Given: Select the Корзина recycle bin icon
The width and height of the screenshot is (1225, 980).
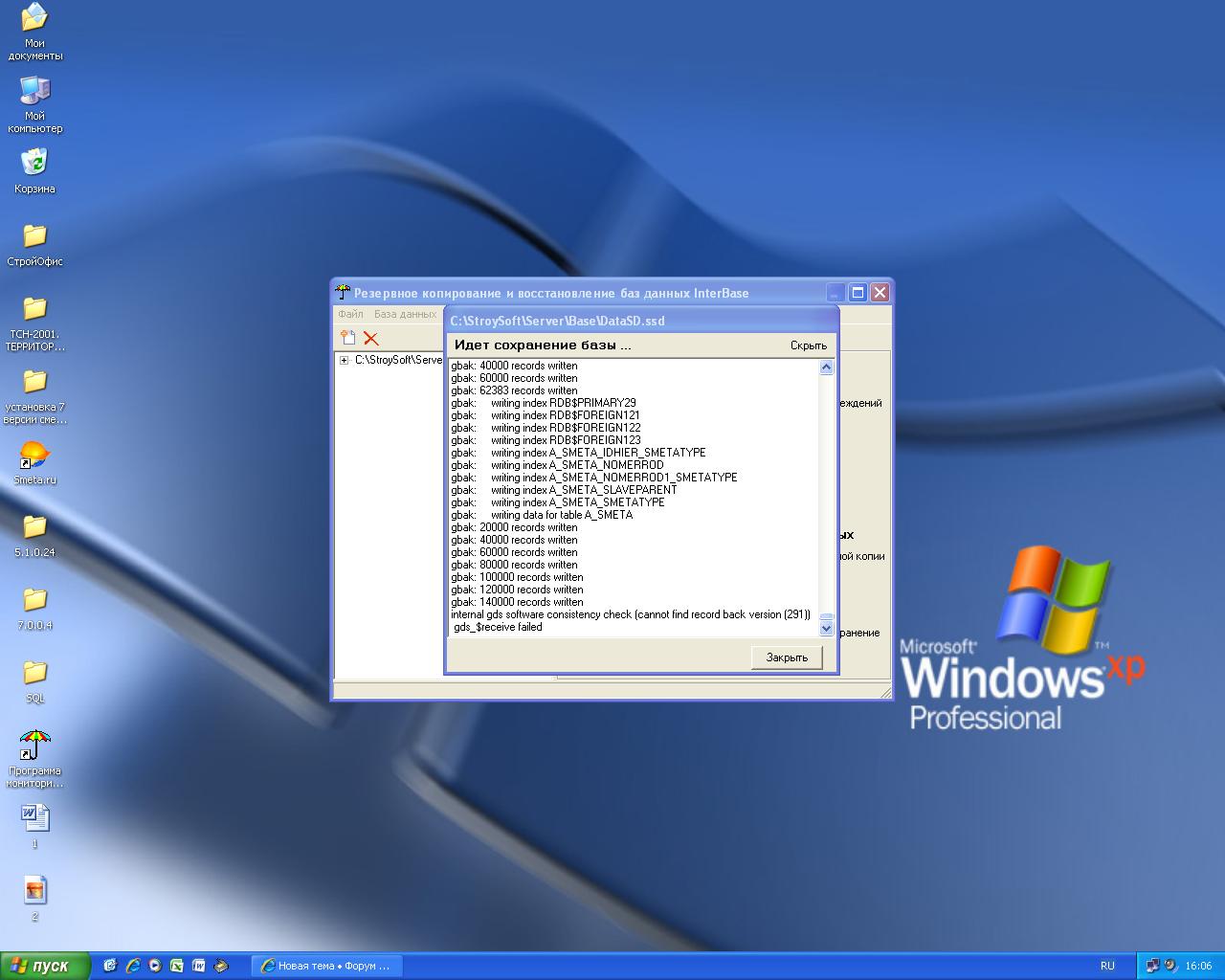Looking at the screenshot, I should tap(34, 170).
